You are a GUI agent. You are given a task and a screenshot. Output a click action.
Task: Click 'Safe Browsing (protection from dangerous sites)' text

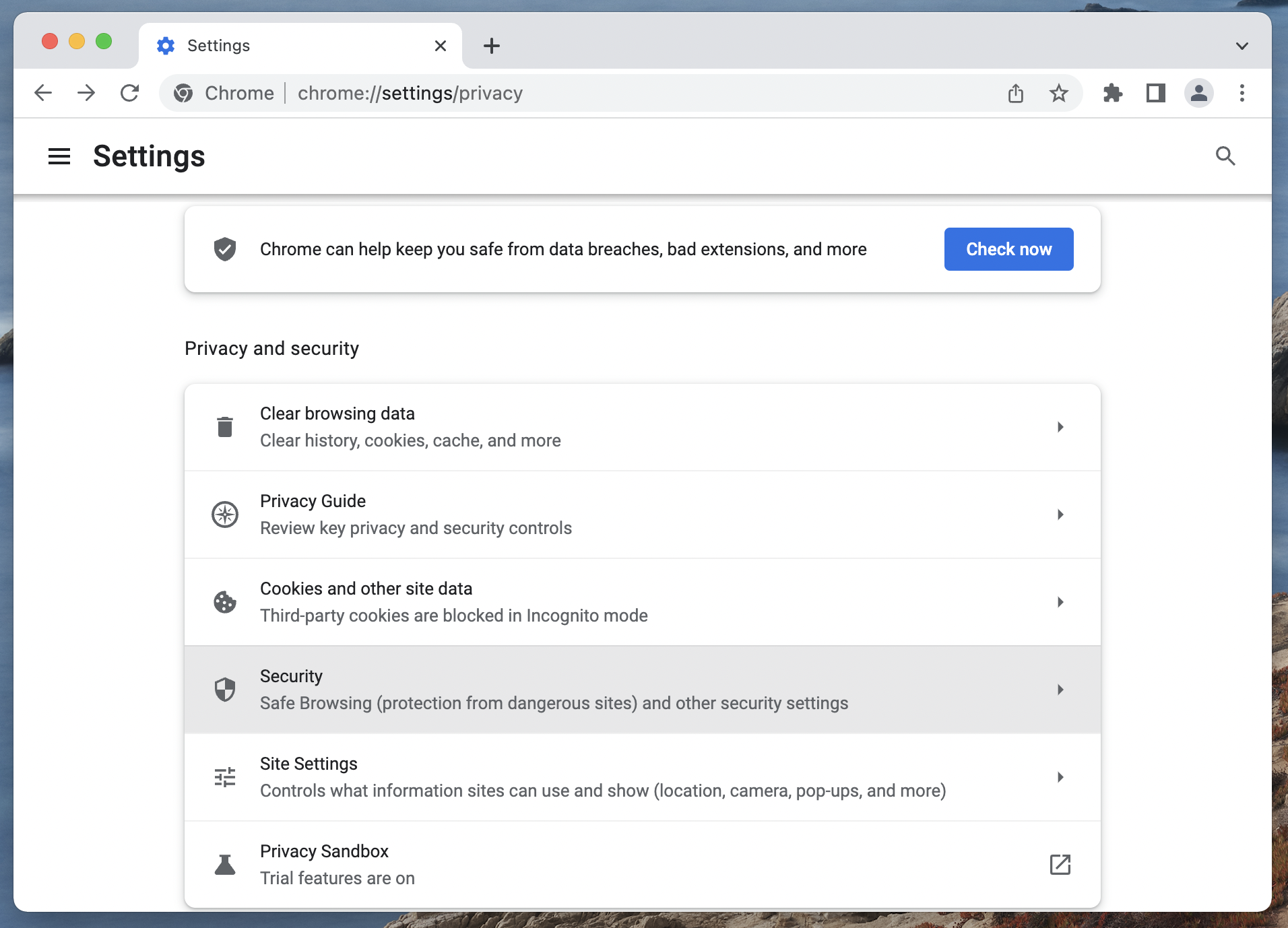tap(449, 703)
